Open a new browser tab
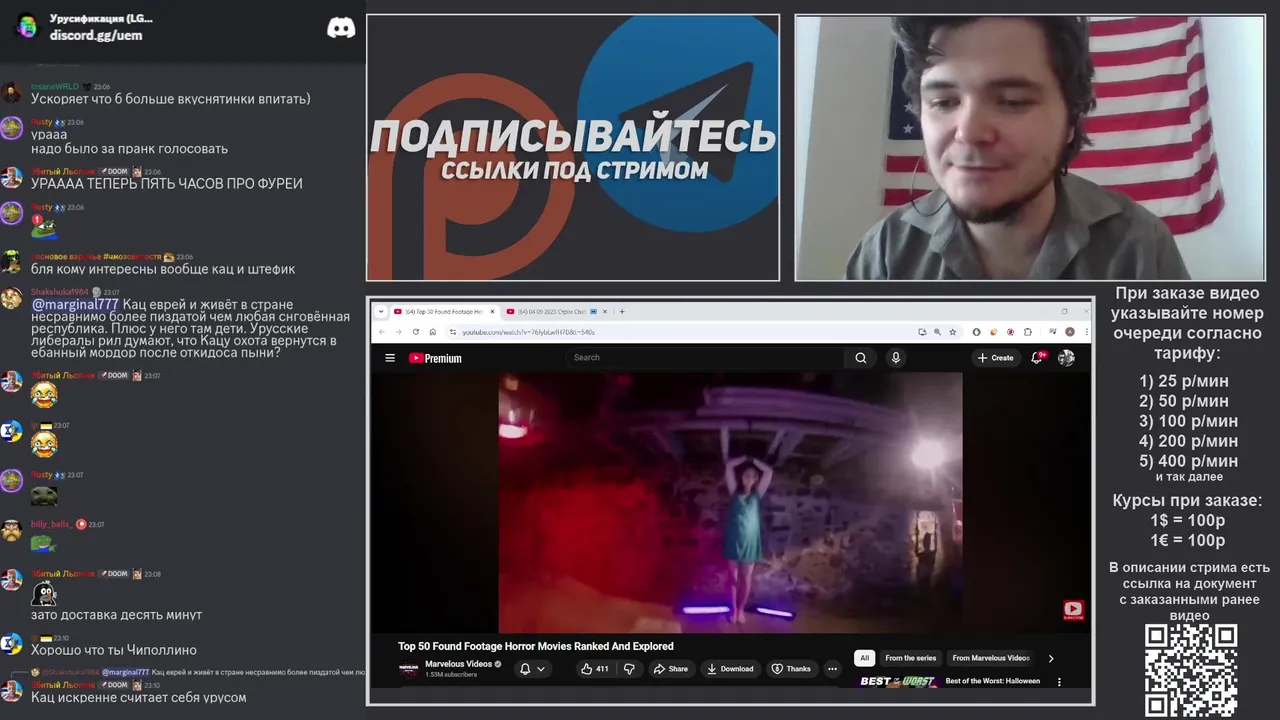This screenshot has height=720, width=1280. 621,311
